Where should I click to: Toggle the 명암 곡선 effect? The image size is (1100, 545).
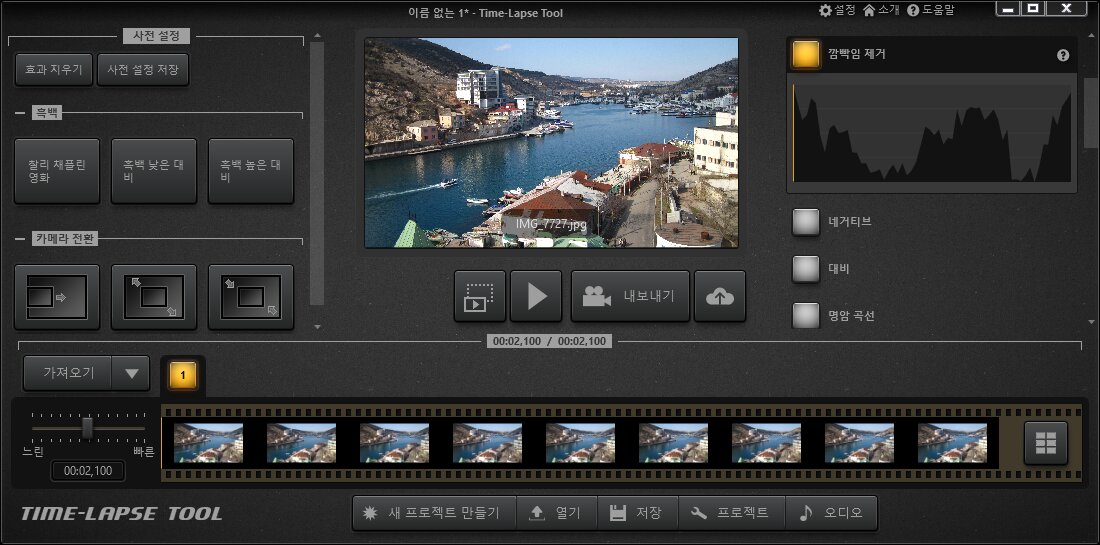click(806, 316)
